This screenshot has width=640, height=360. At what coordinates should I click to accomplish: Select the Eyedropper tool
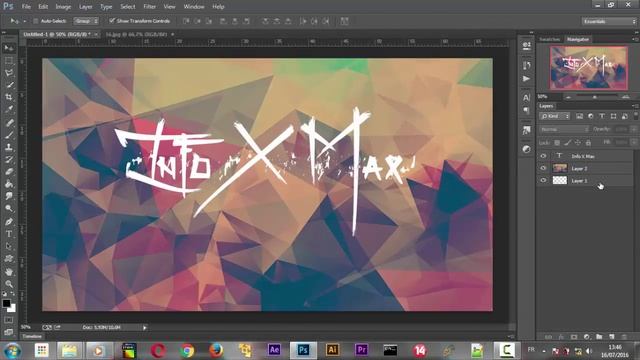tap(9, 109)
